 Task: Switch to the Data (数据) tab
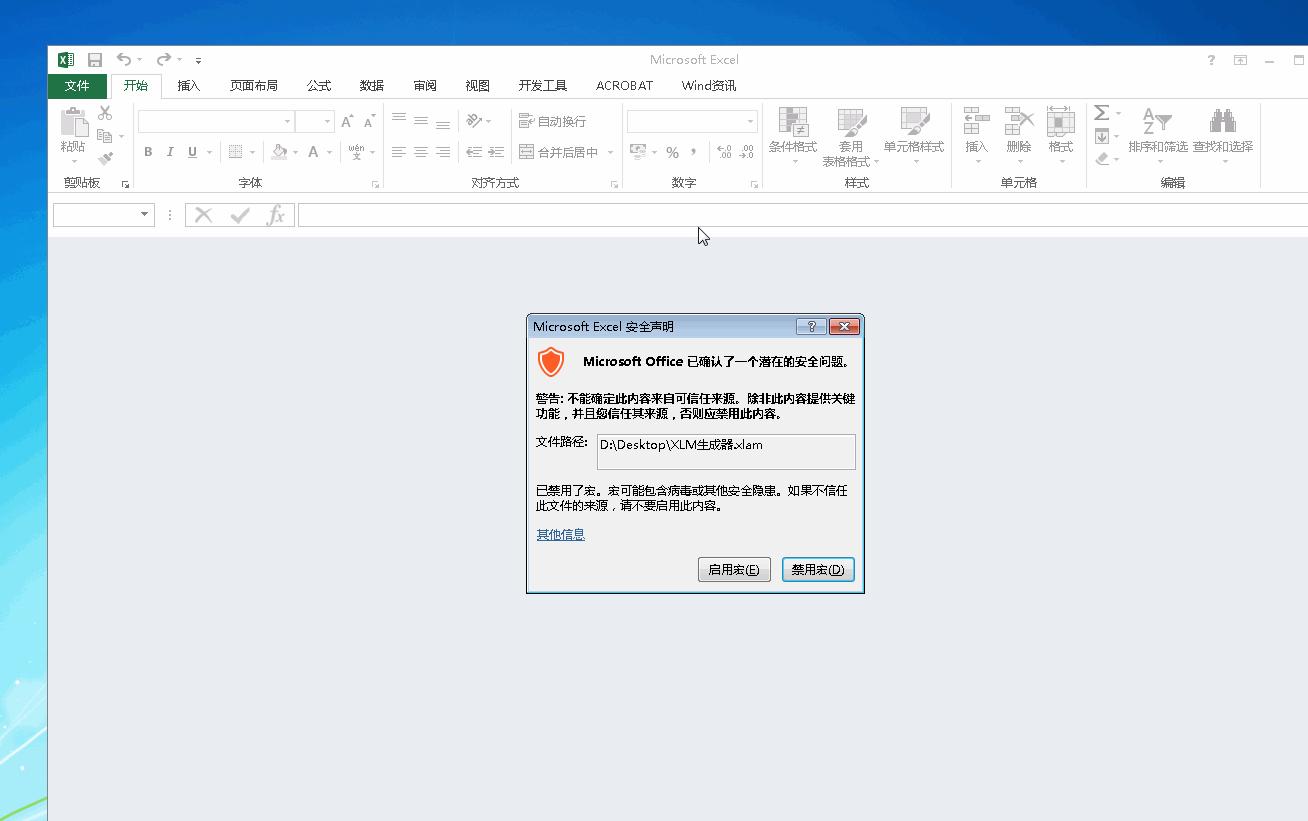click(372, 86)
